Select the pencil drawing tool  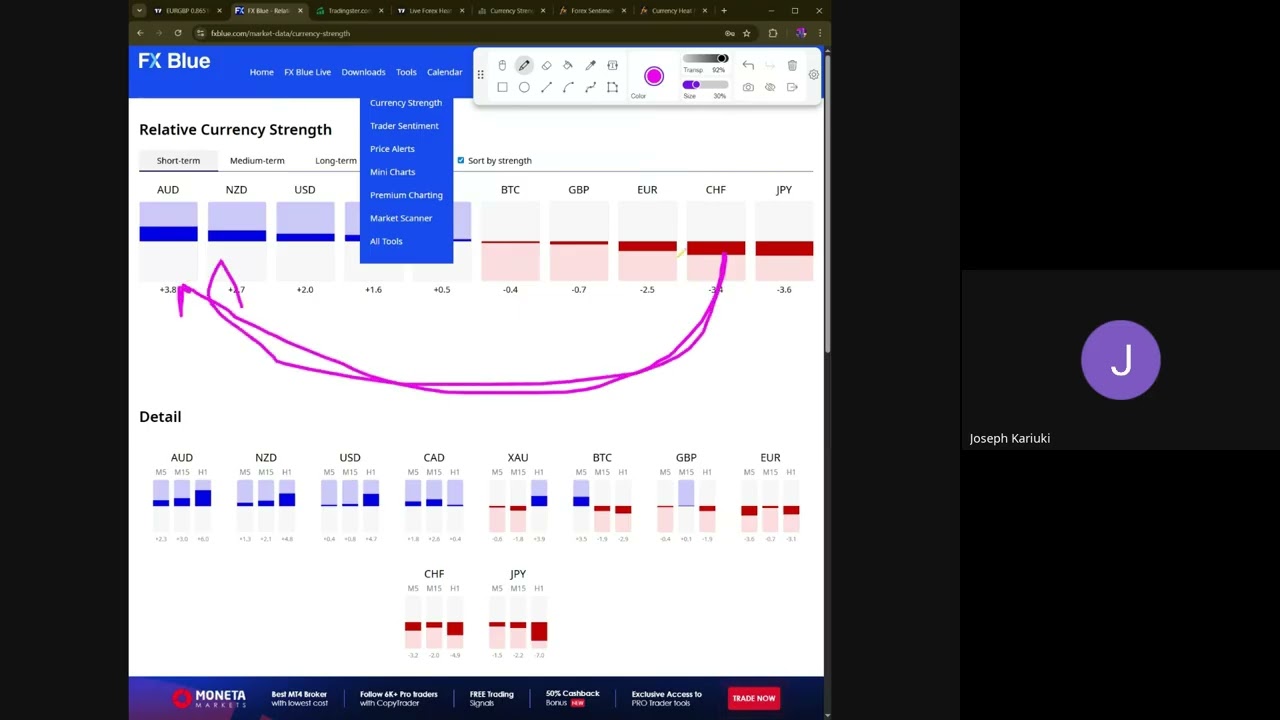point(524,66)
